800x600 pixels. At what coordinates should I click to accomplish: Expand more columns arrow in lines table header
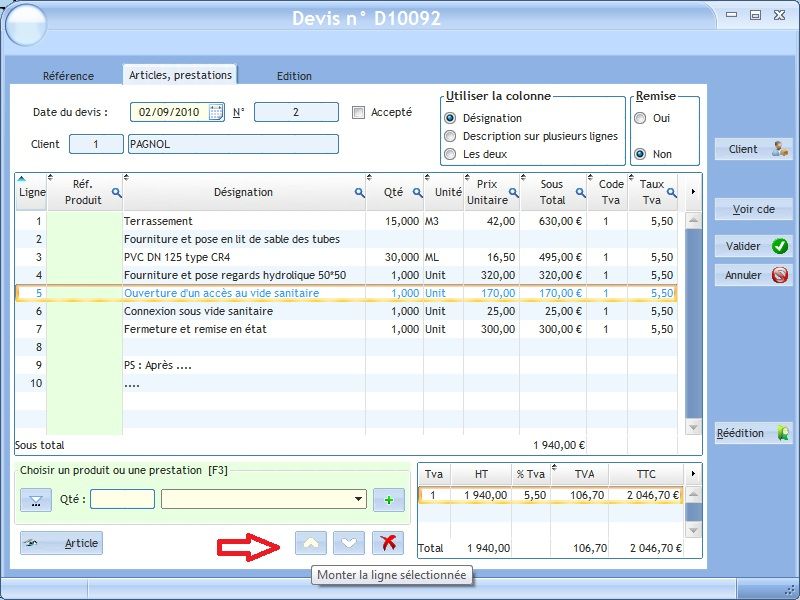tap(693, 192)
